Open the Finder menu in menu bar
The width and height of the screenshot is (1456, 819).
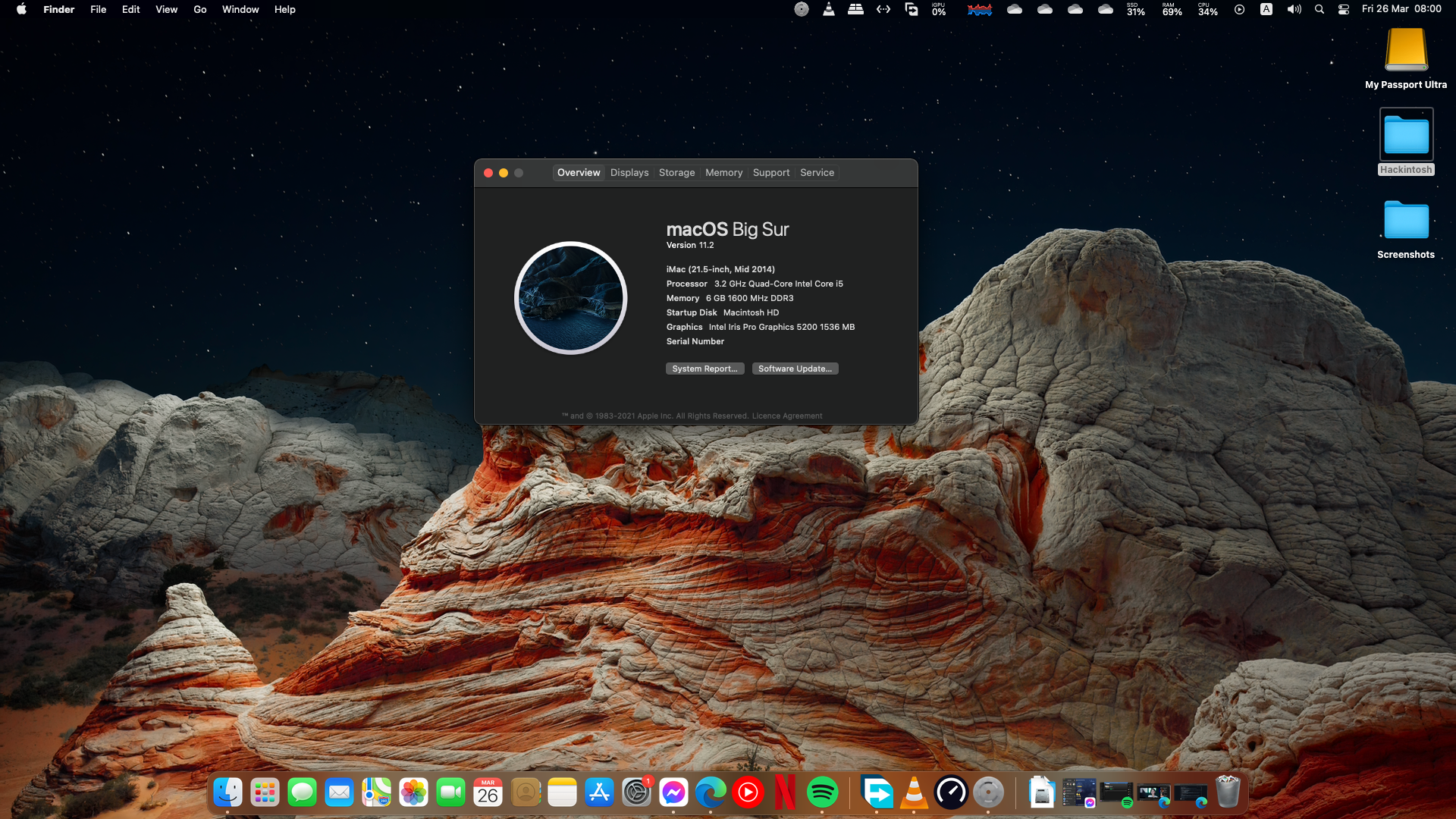point(58,9)
